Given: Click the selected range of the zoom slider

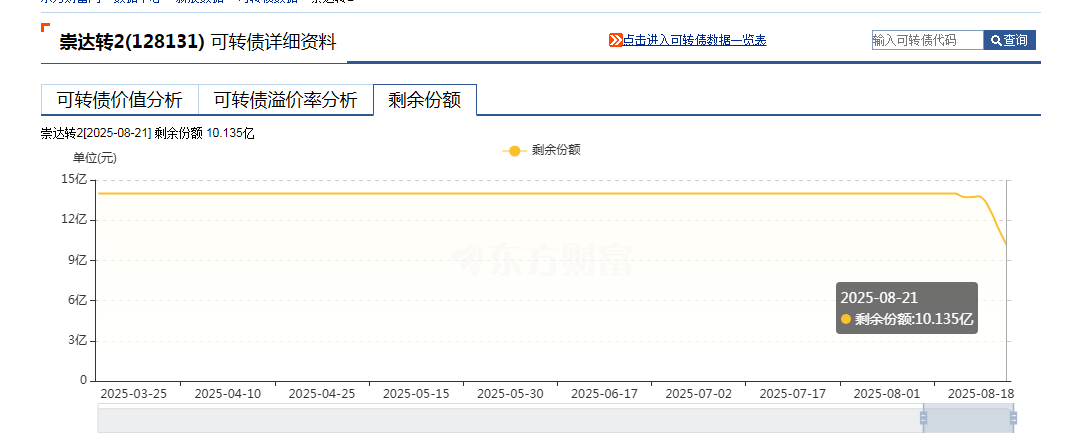Looking at the screenshot, I should (x=968, y=418).
